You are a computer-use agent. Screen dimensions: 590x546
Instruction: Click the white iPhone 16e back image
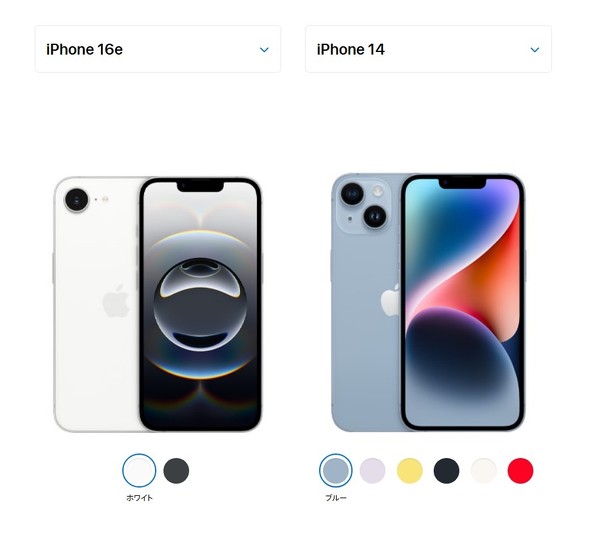pos(96,304)
